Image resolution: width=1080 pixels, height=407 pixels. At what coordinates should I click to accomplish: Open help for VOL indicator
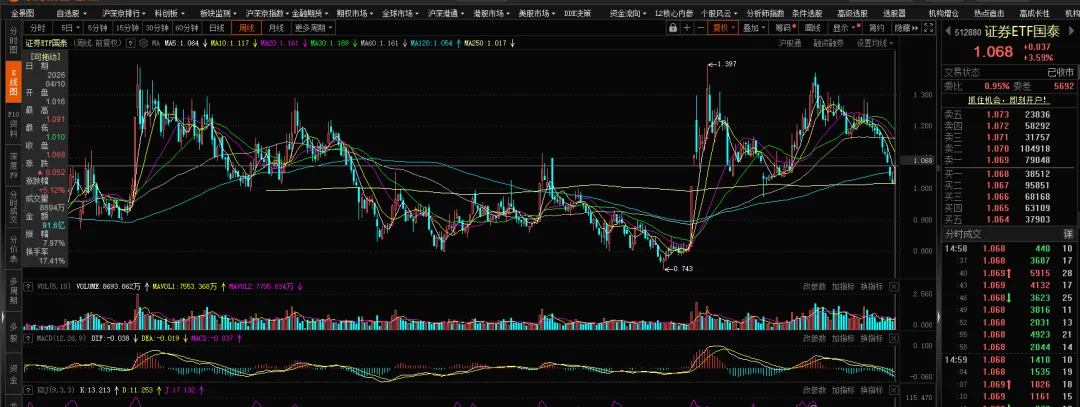28,286
